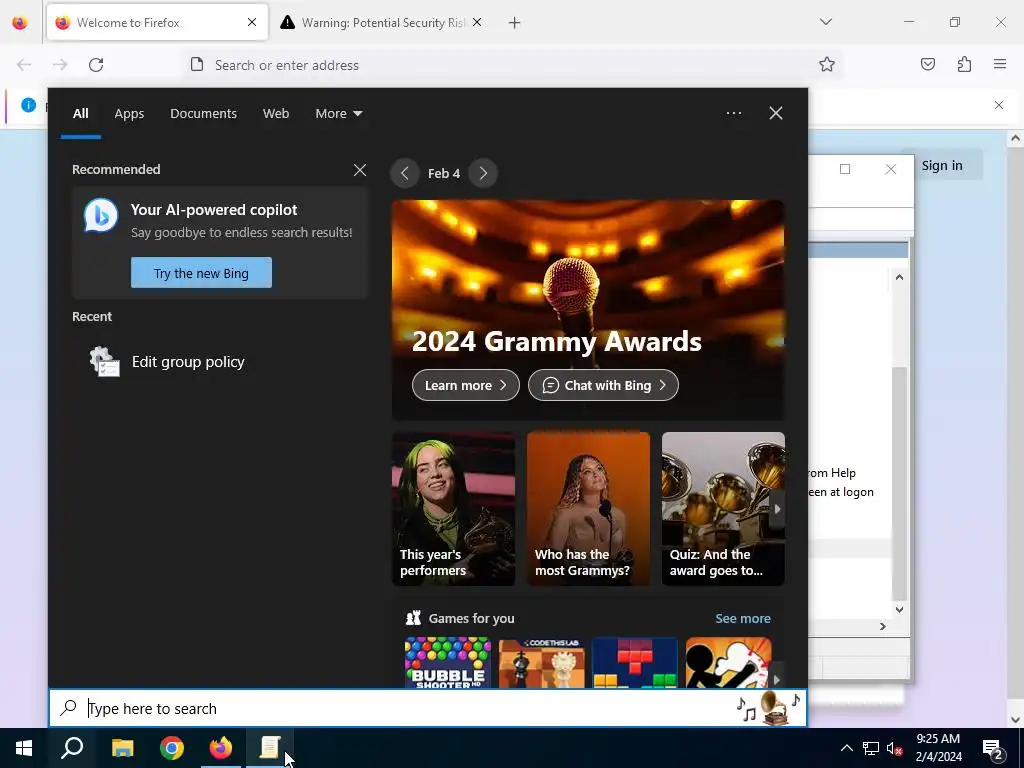
Task: Open the Windows Start menu
Action: point(24,748)
